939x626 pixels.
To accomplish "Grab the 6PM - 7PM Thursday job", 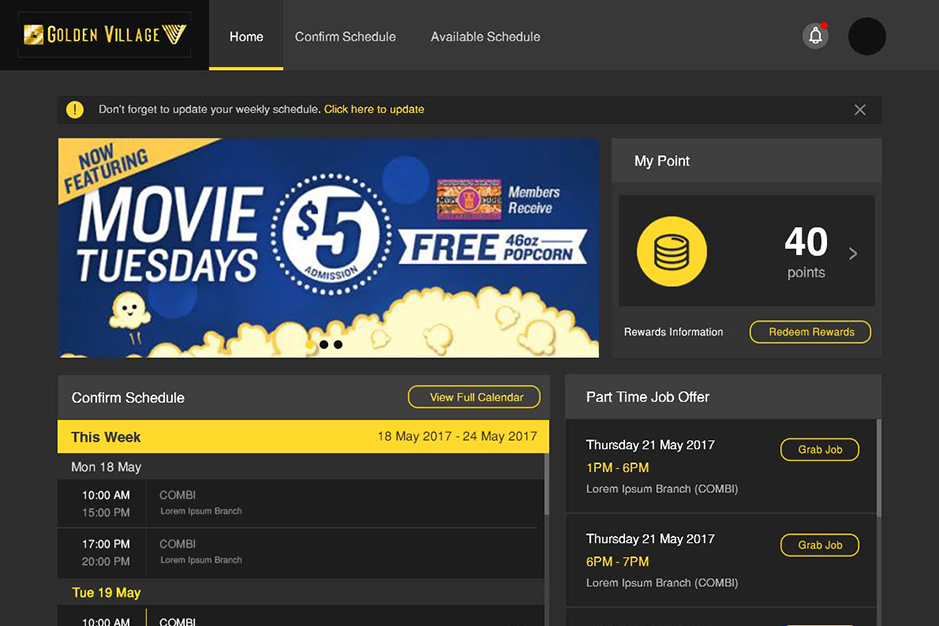I will [819, 545].
